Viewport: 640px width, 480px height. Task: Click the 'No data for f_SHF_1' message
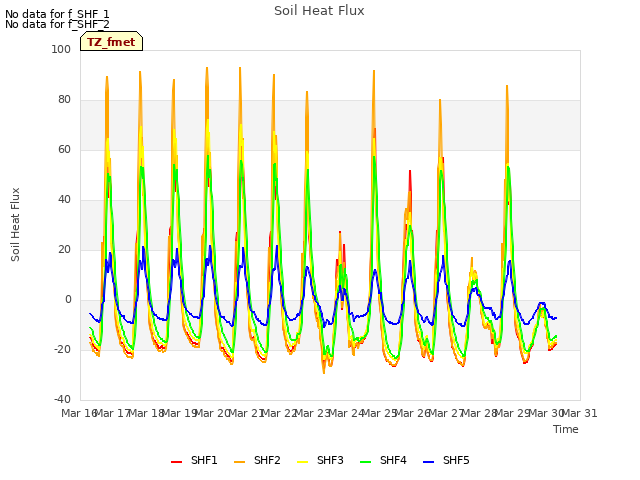click(x=57, y=14)
